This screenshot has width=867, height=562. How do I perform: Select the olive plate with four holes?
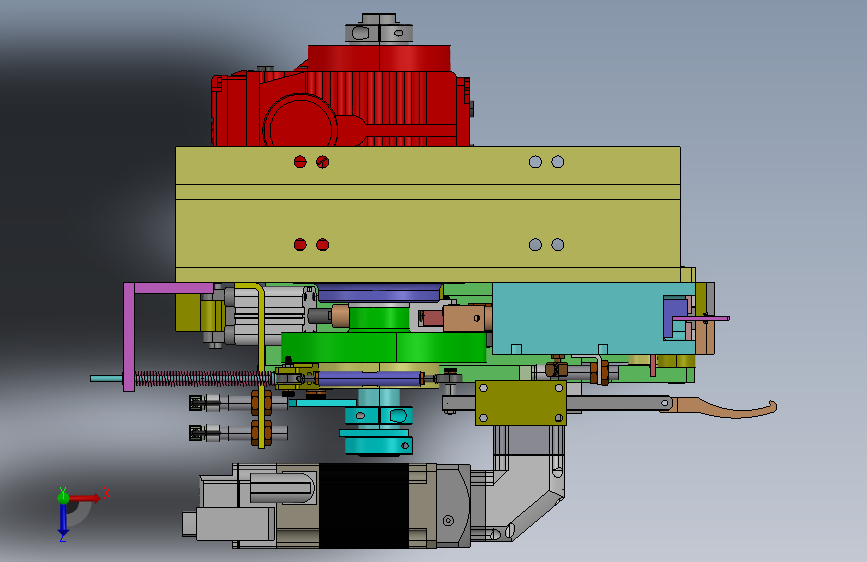(521, 403)
